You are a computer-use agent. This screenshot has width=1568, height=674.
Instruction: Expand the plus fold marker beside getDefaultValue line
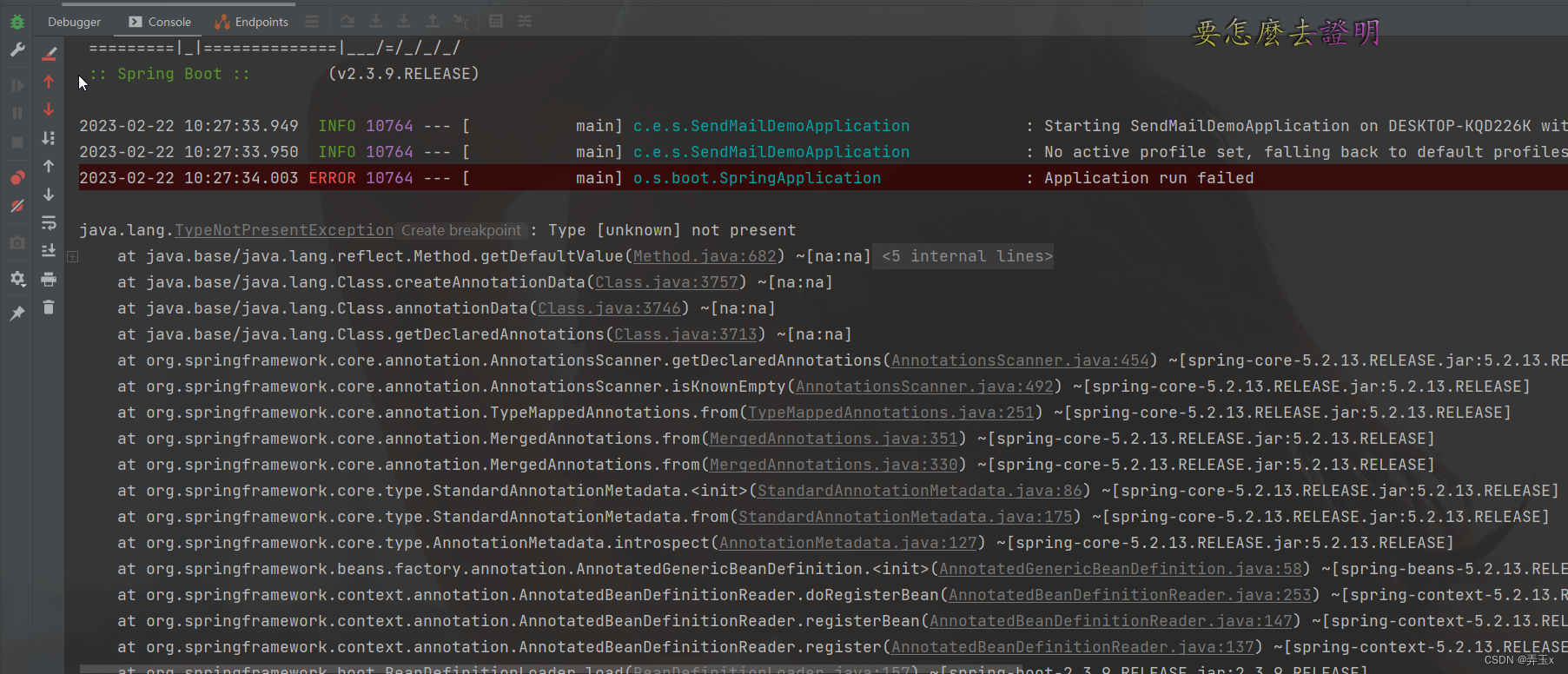click(73, 256)
